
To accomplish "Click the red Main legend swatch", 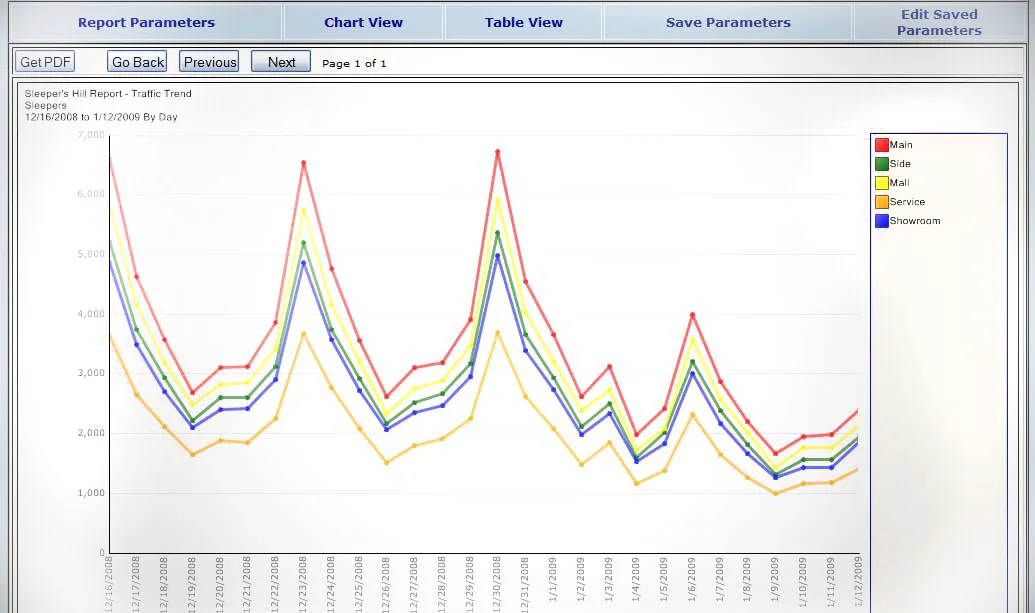I will (x=881, y=145).
